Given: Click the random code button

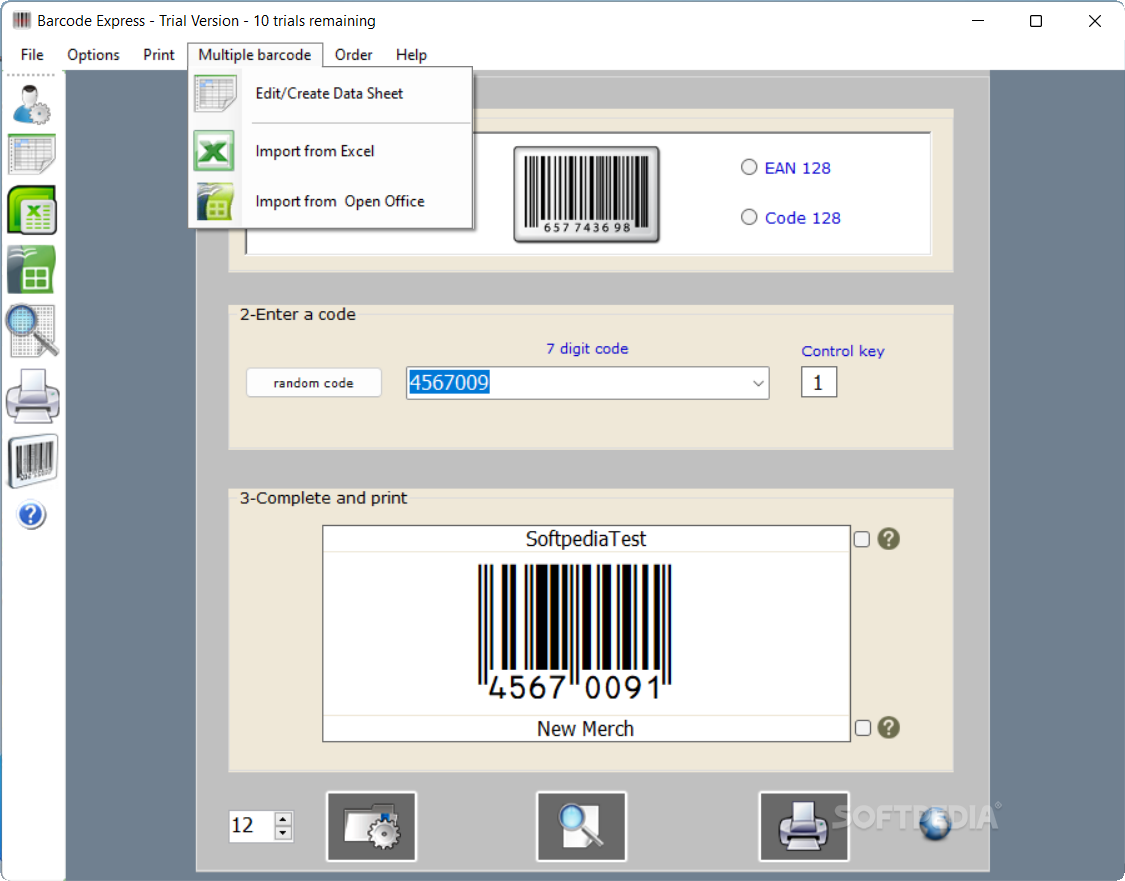Looking at the screenshot, I should 314,383.
